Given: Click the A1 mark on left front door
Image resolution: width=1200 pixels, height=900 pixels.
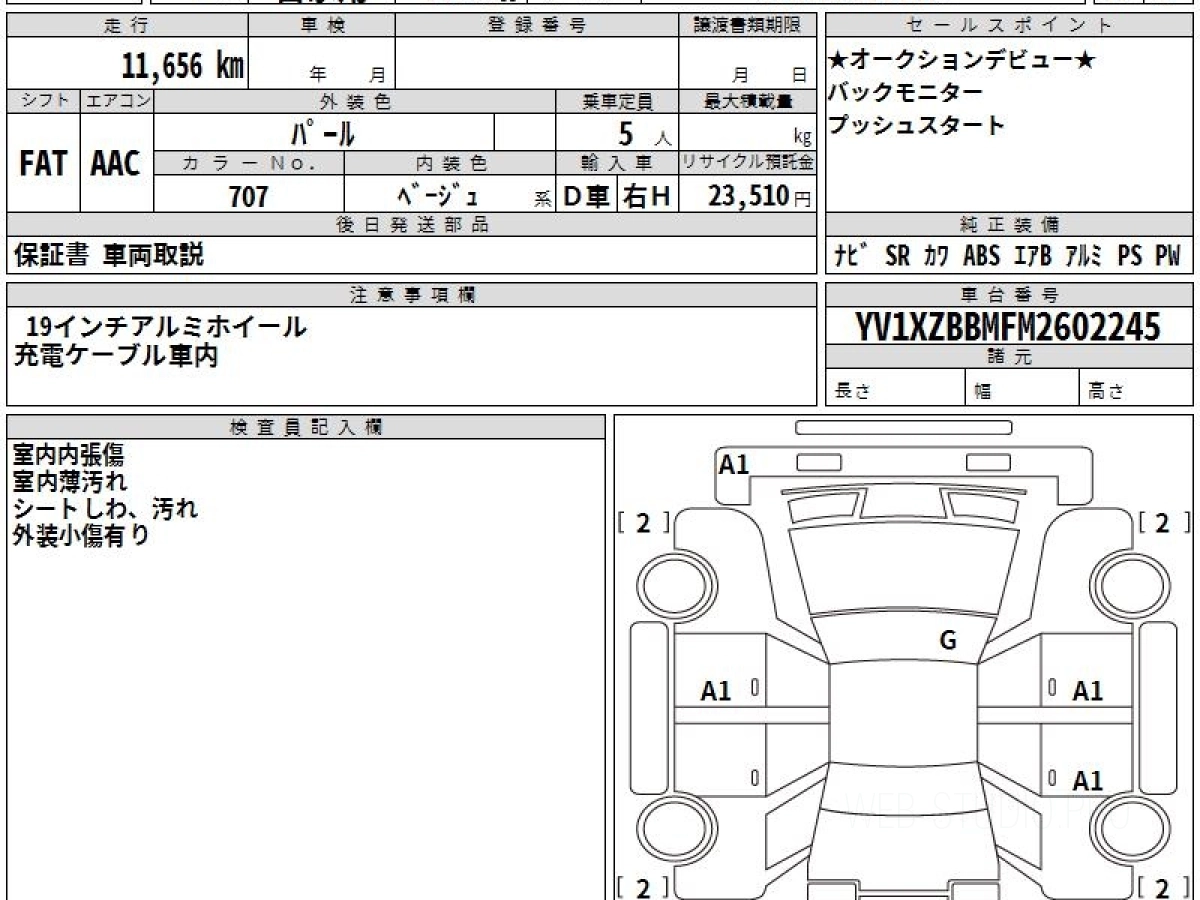Looking at the screenshot, I should (716, 690).
